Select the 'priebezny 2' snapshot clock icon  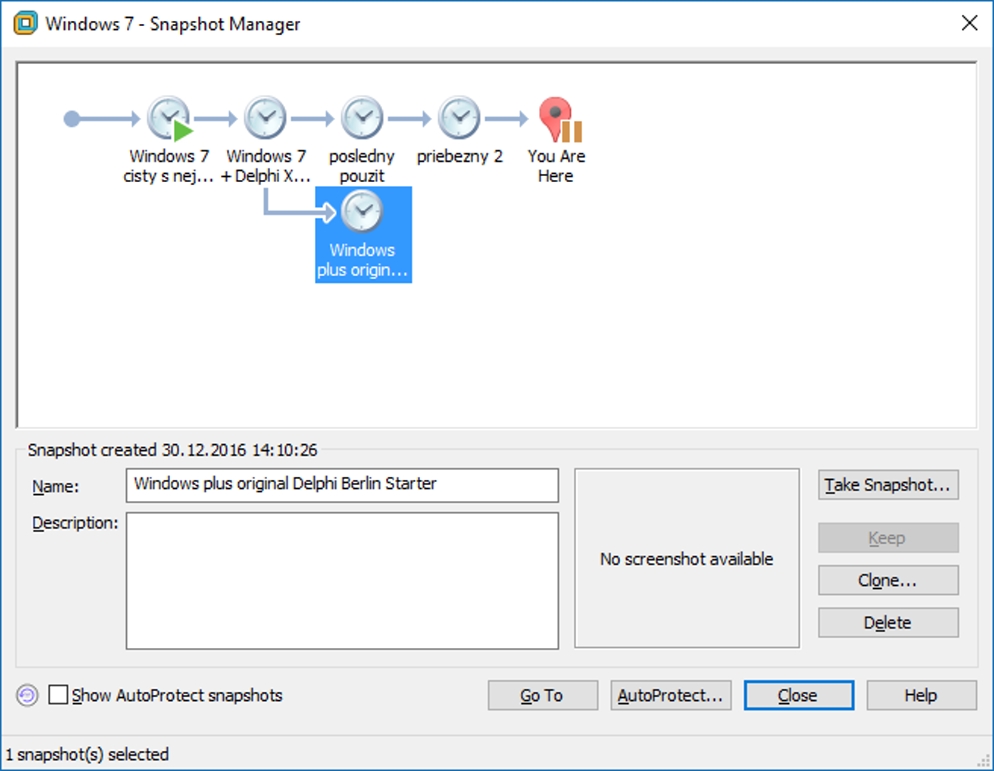(459, 118)
